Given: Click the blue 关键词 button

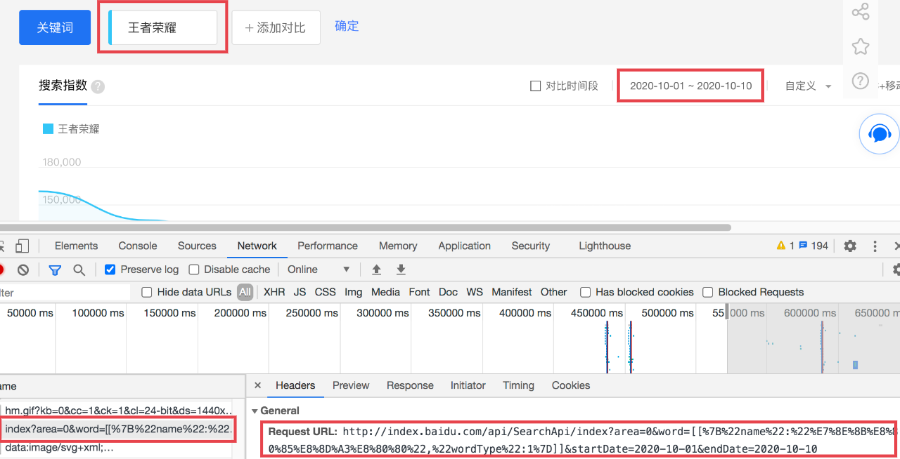Looking at the screenshot, I should (x=55, y=28).
